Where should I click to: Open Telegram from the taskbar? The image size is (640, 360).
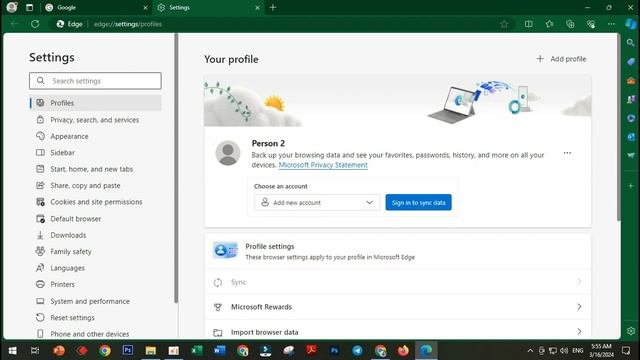coord(357,351)
